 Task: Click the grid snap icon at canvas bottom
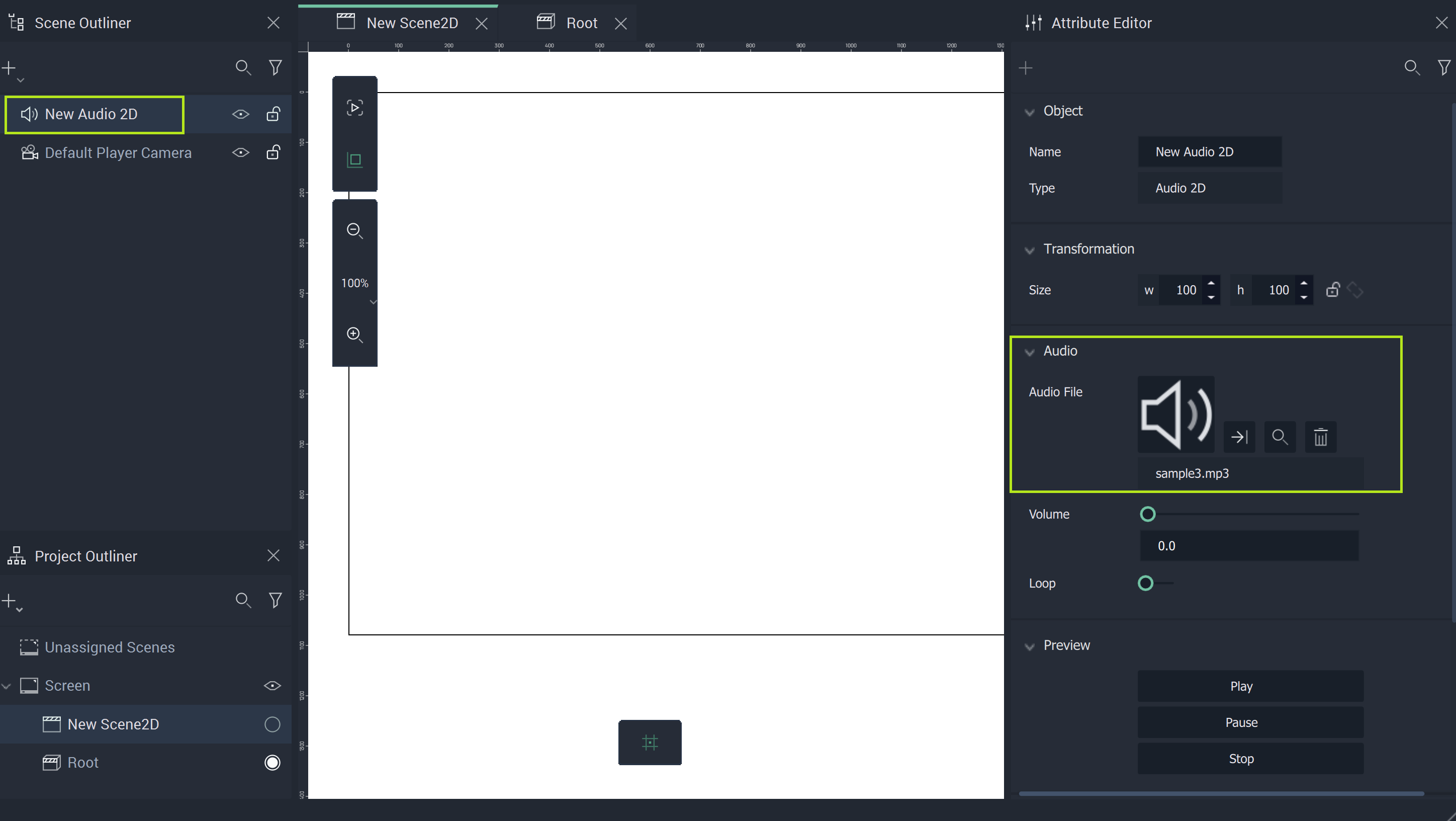click(650, 743)
